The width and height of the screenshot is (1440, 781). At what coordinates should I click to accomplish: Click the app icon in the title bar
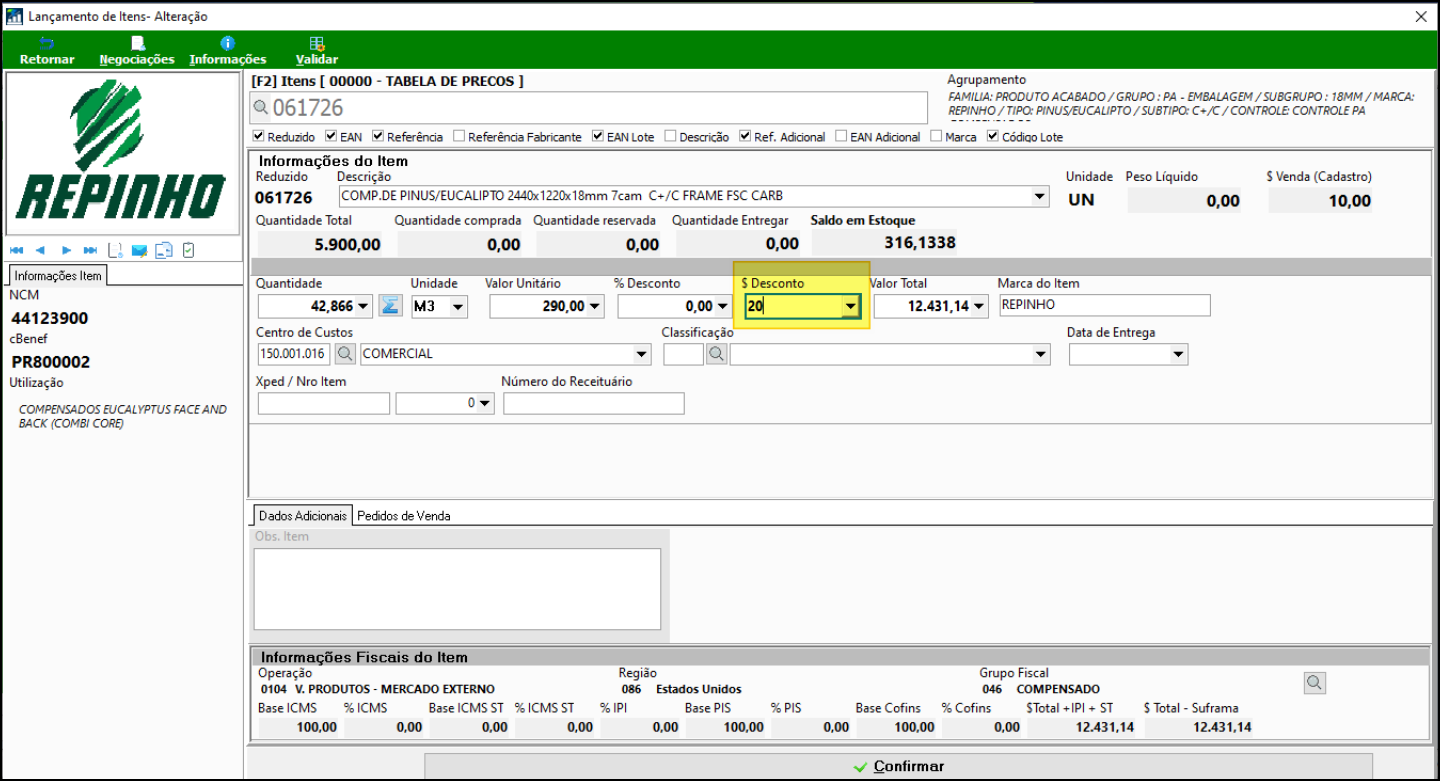pos(14,16)
